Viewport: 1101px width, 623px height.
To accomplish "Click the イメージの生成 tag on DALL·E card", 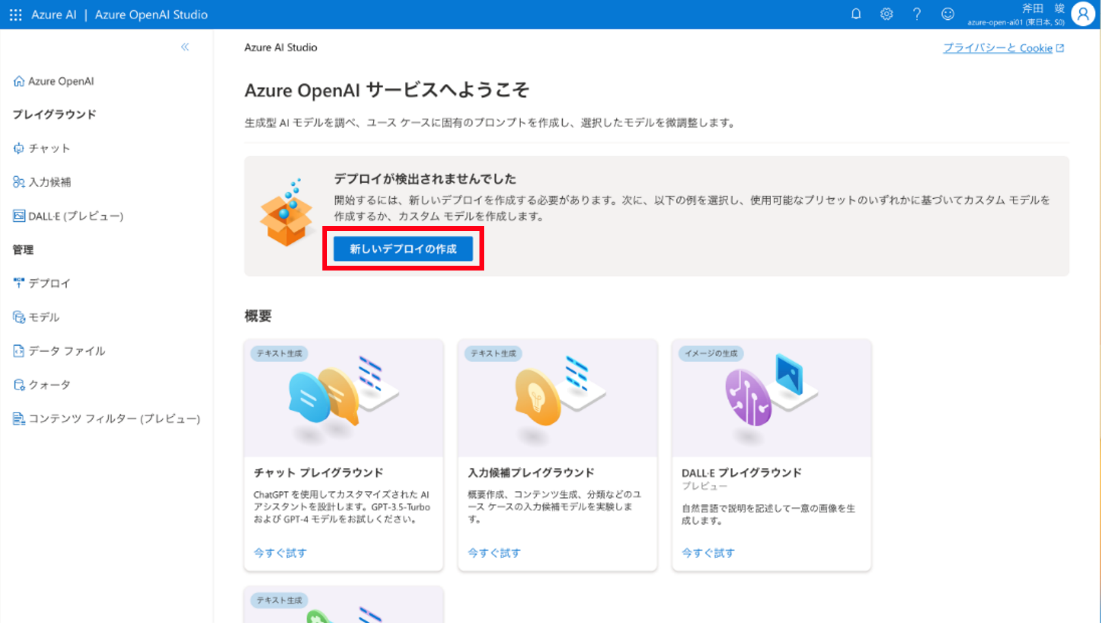I will click(x=711, y=353).
